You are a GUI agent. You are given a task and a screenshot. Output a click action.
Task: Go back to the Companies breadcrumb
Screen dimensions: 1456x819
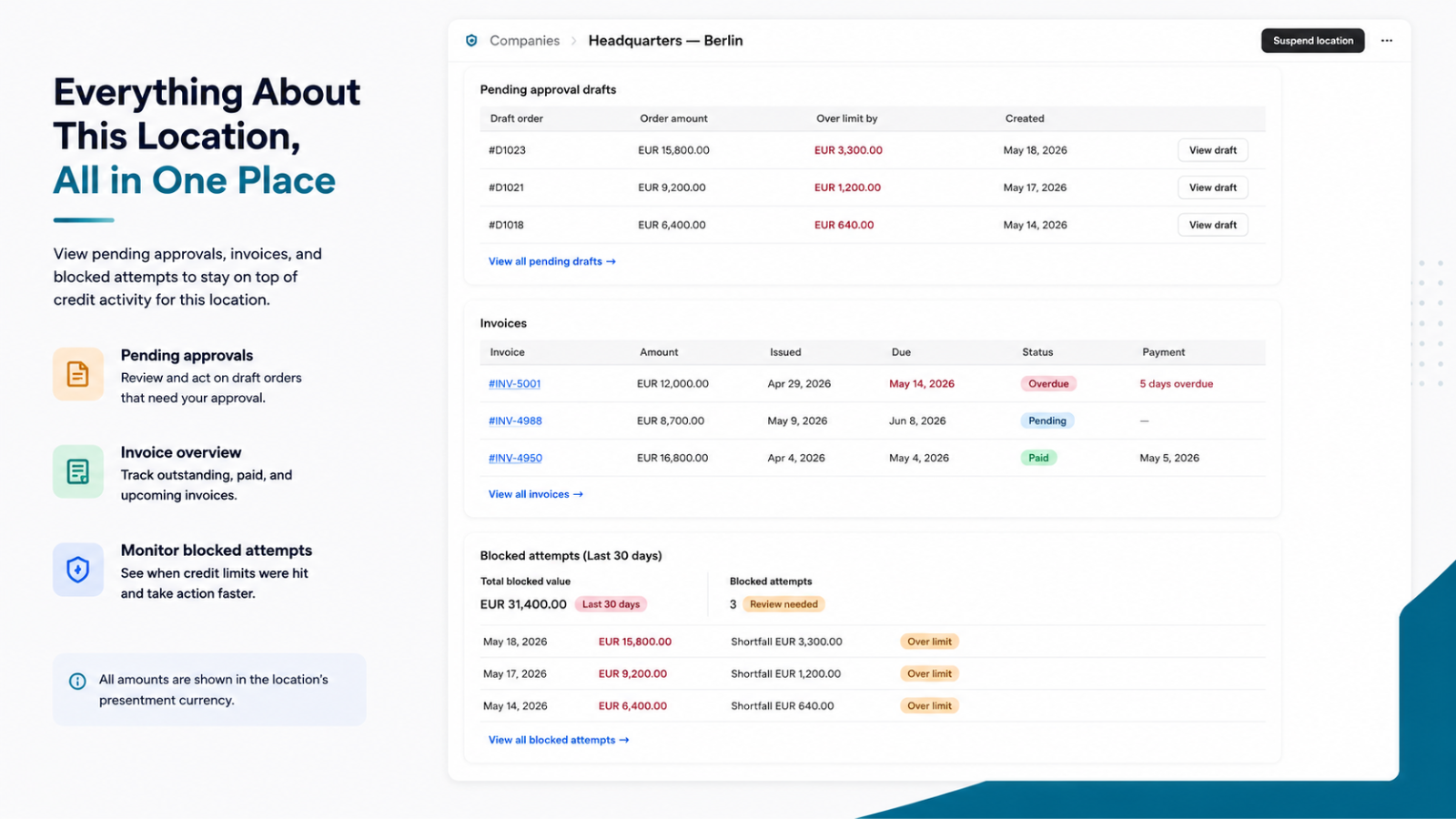click(x=524, y=41)
